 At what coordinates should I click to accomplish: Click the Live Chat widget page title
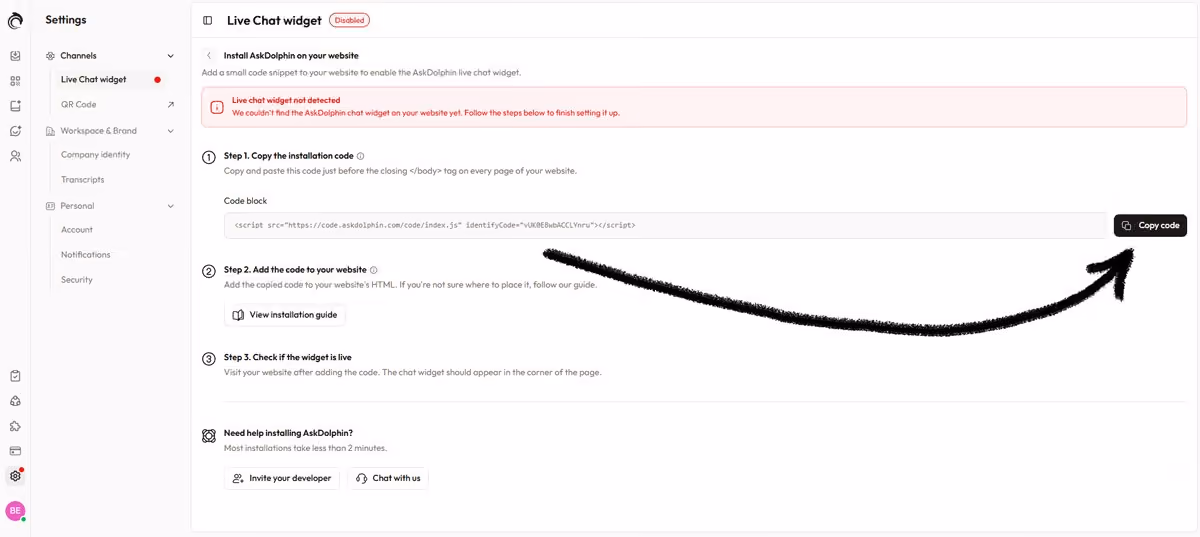click(274, 20)
